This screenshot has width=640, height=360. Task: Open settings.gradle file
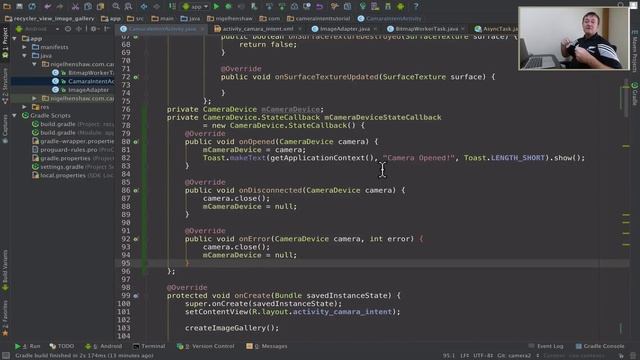[73, 167]
